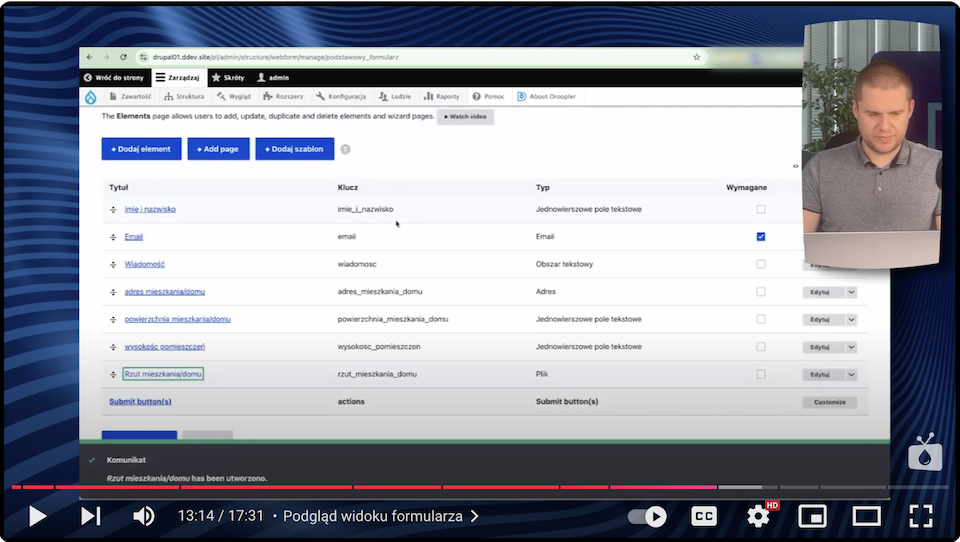Open Zarządzaj menu in toolbar
Screen dimensions: 960x542
[178, 78]
